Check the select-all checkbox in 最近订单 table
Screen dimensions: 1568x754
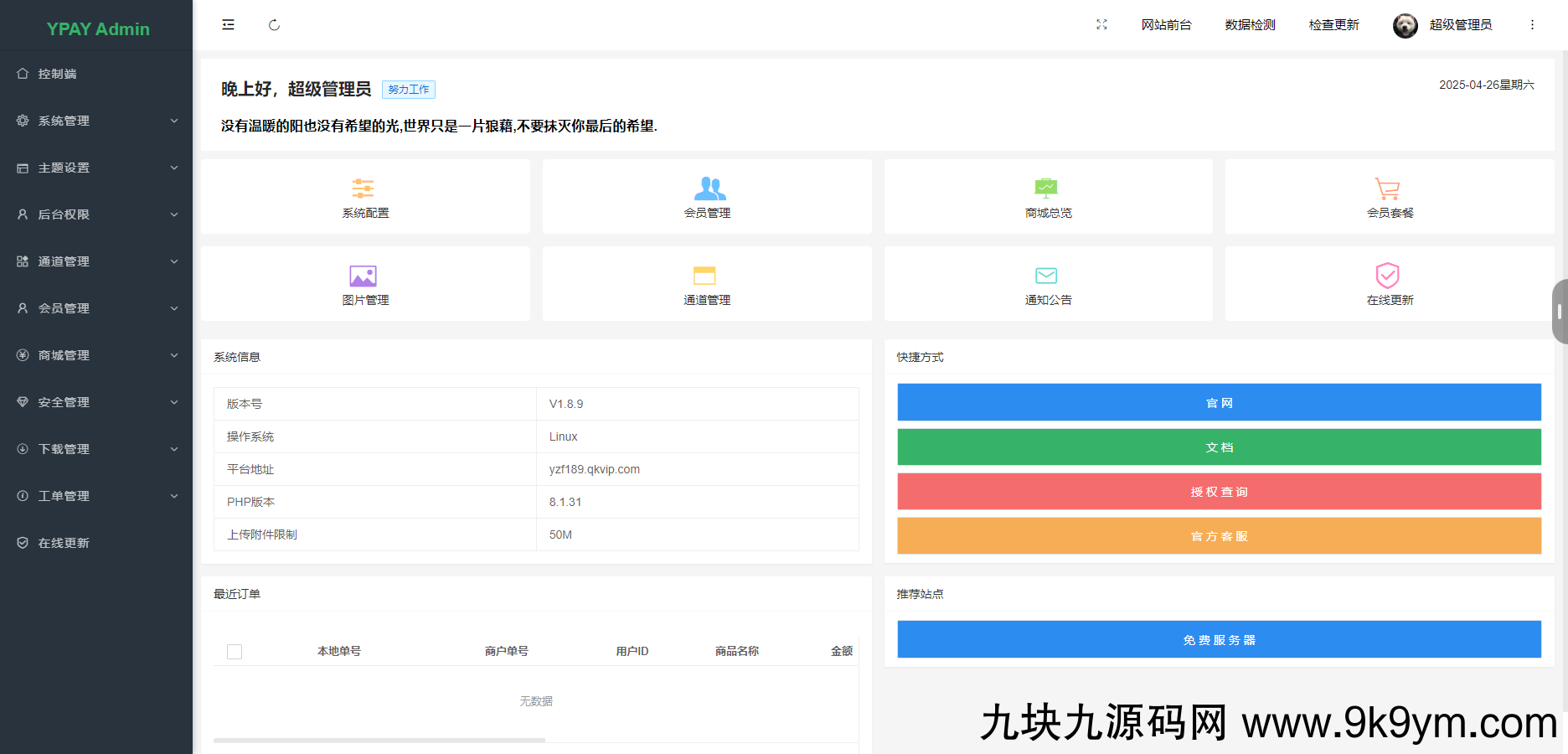pos(235,651)
